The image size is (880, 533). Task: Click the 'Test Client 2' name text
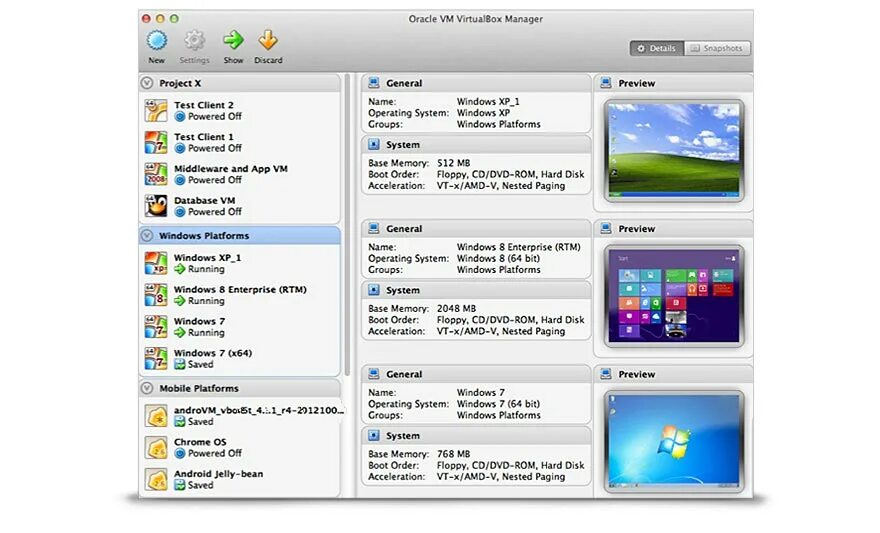[204, 105]
